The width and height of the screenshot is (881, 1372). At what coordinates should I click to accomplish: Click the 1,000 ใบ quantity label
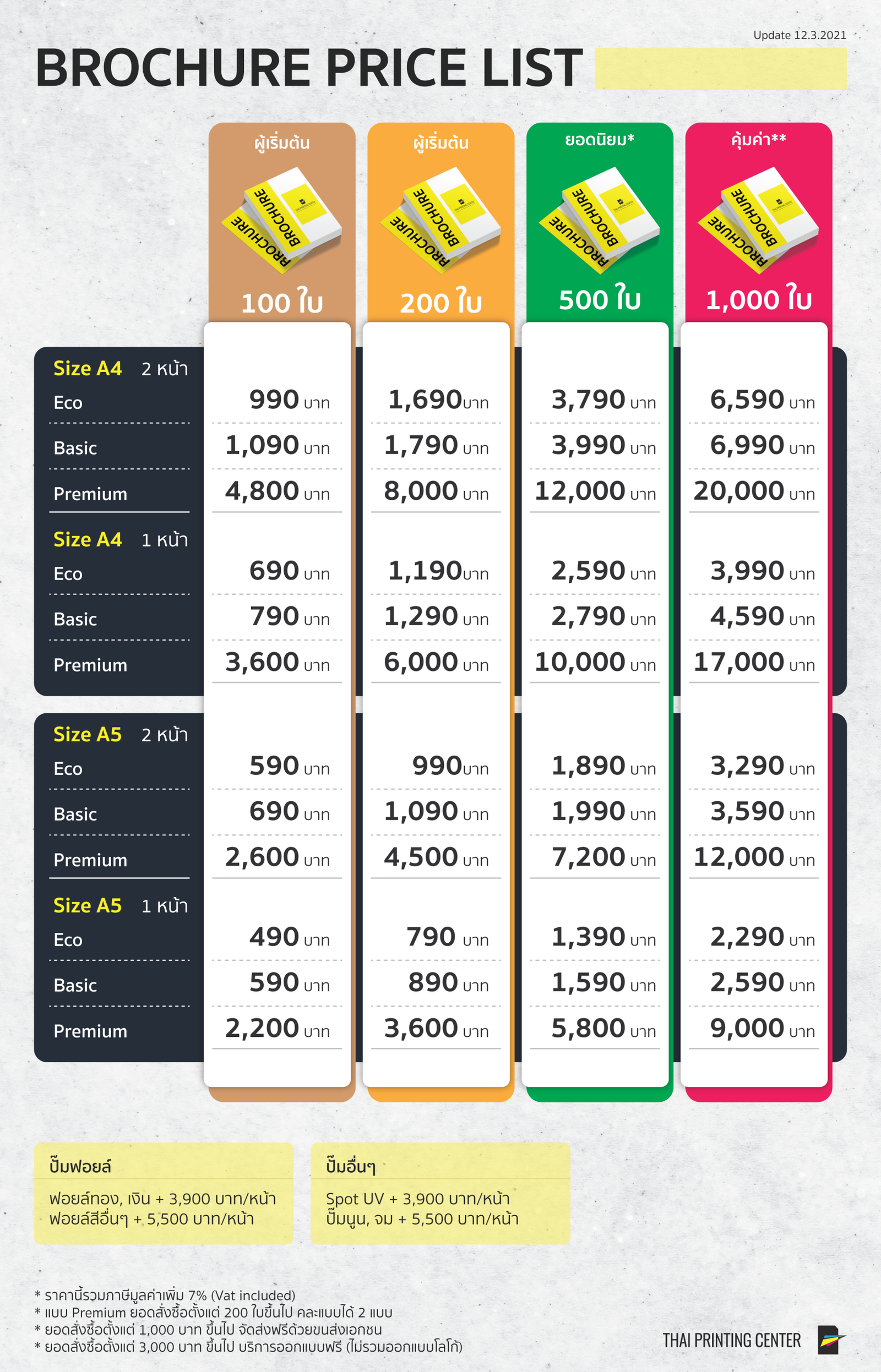pos(759,299)
